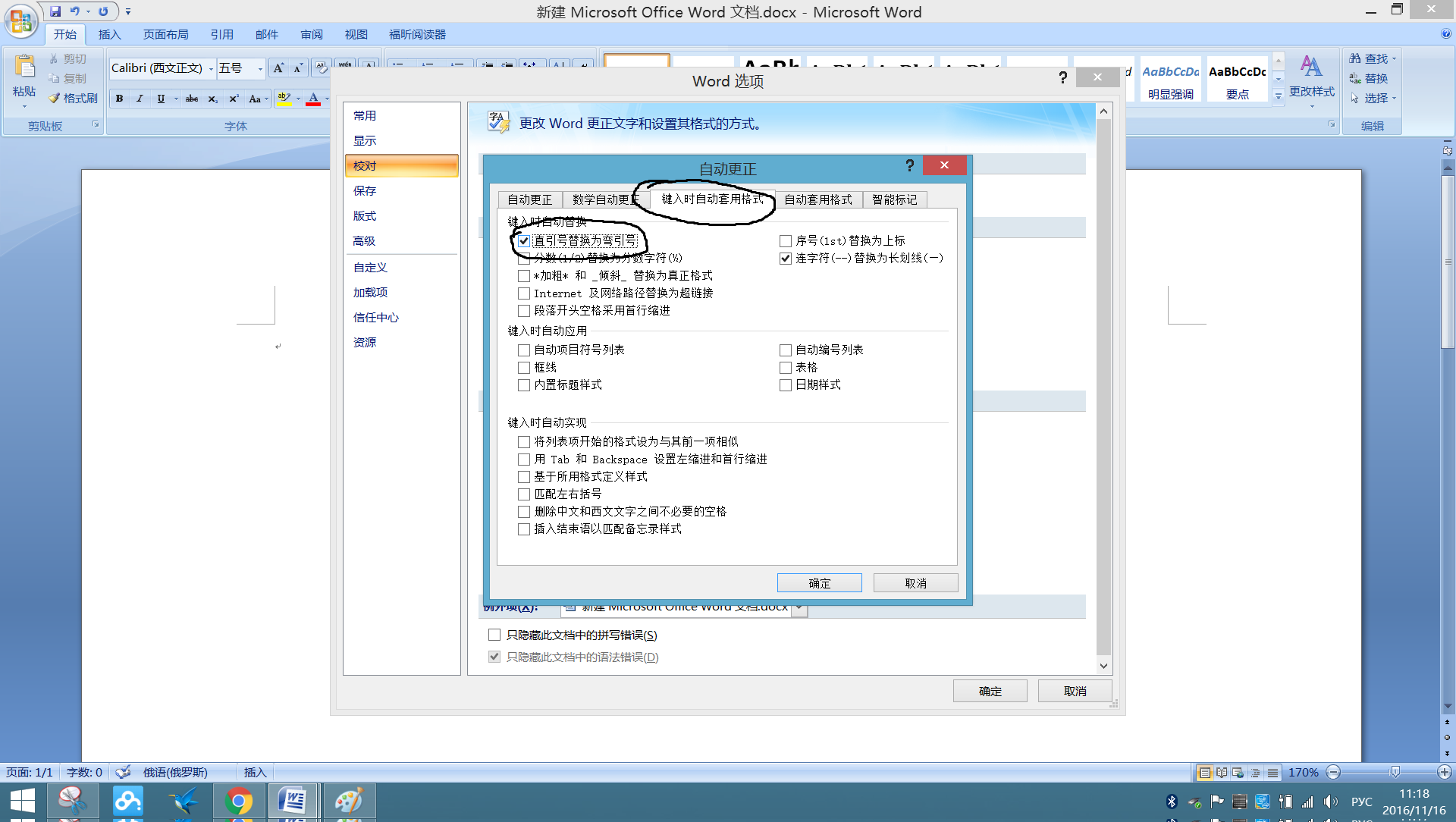Switch to Full Screen Reading view icon
1456x822 pixels.
tap(1221, 773)
